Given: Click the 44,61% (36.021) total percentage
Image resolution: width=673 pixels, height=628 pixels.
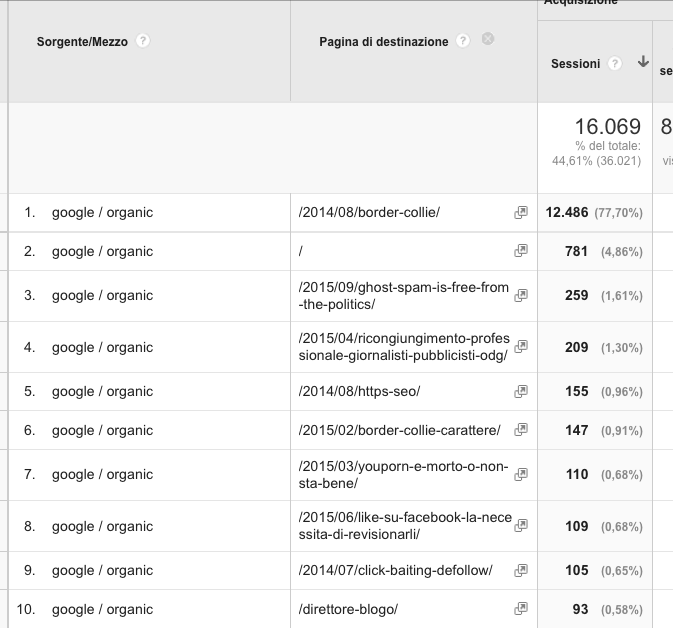Looking at the screenshot, I should click(596, 161).
